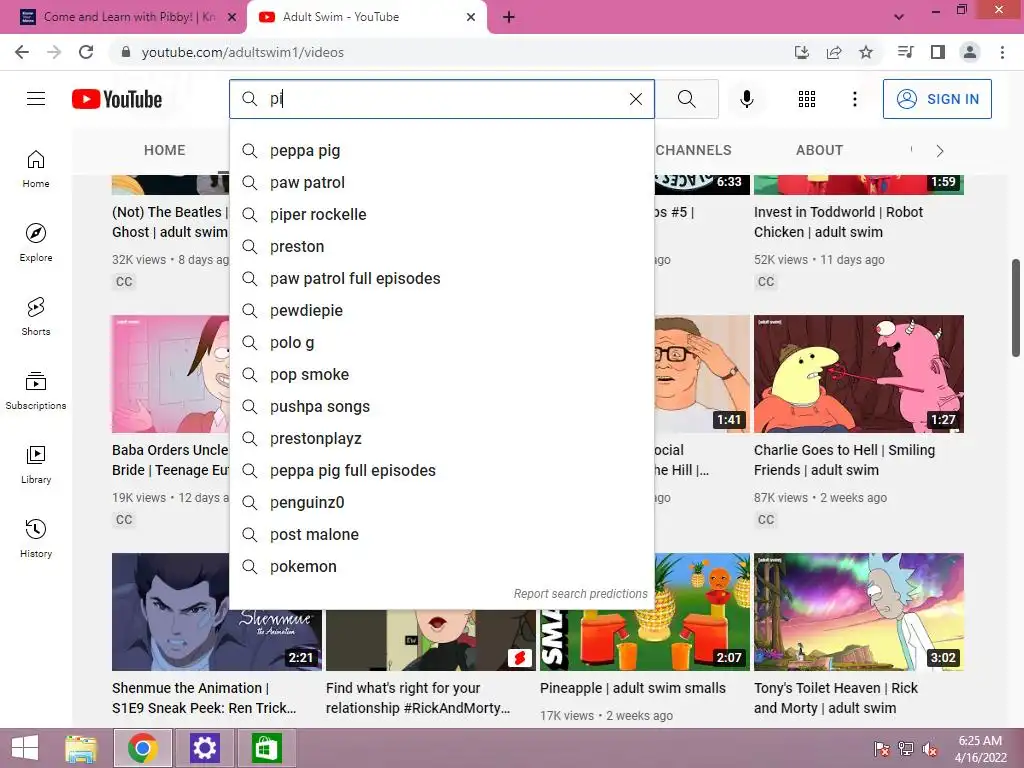Open 'Invest in Toddworld | Robot Chicken' video title
The width and height of the screenshot is (1024, 768).
(839, 222)
